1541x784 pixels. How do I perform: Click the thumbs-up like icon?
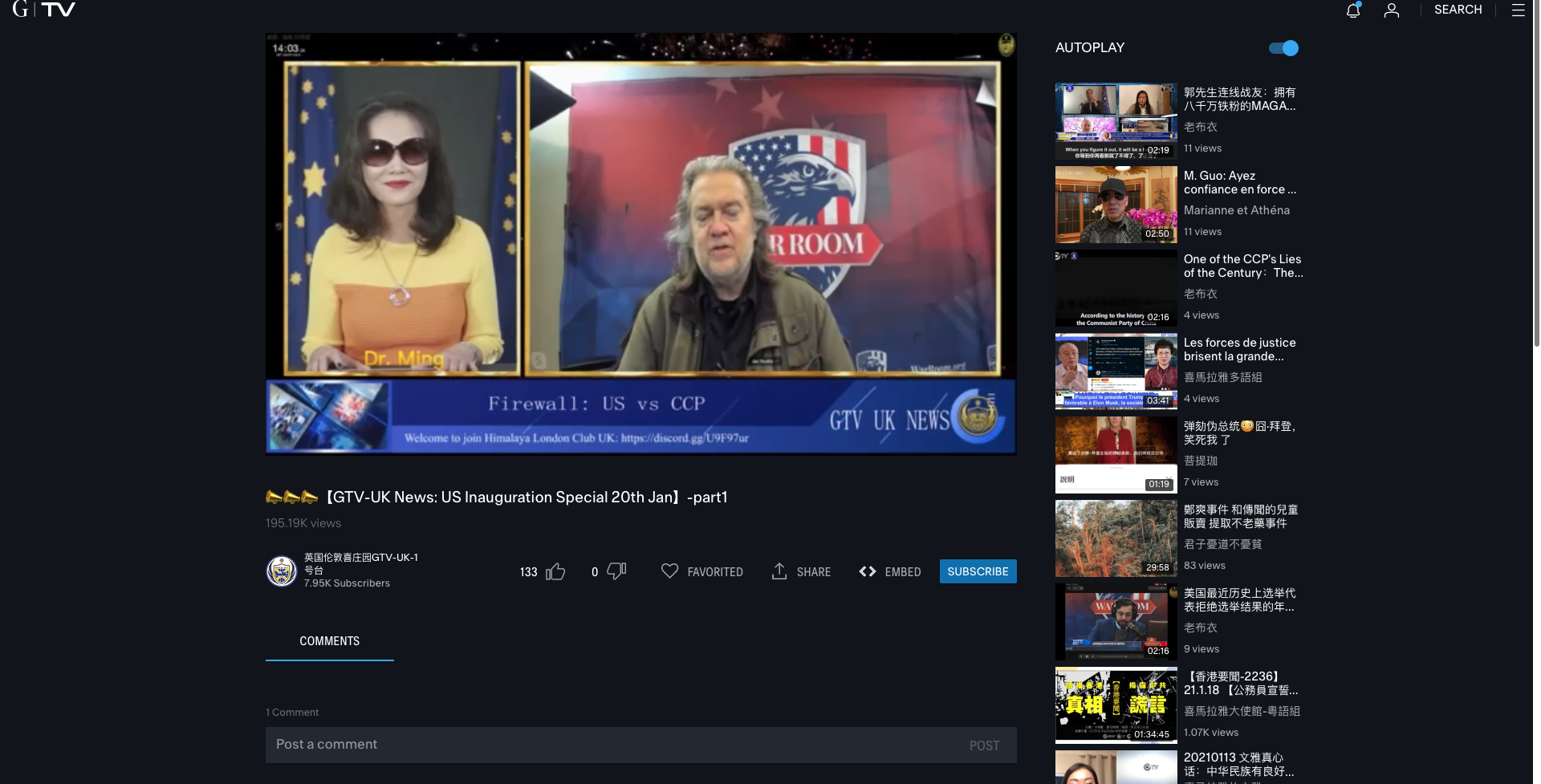point(555,571)
